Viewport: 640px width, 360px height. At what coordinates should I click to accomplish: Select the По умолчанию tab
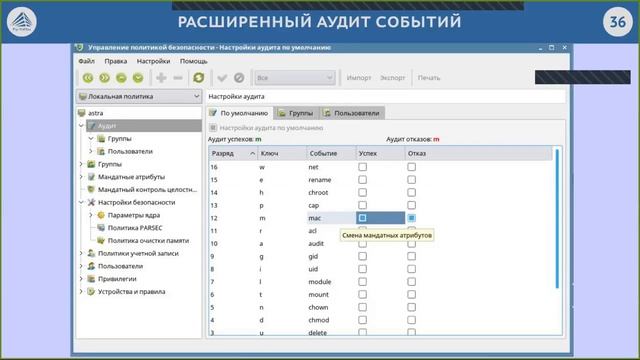click(x=240, y=113)
